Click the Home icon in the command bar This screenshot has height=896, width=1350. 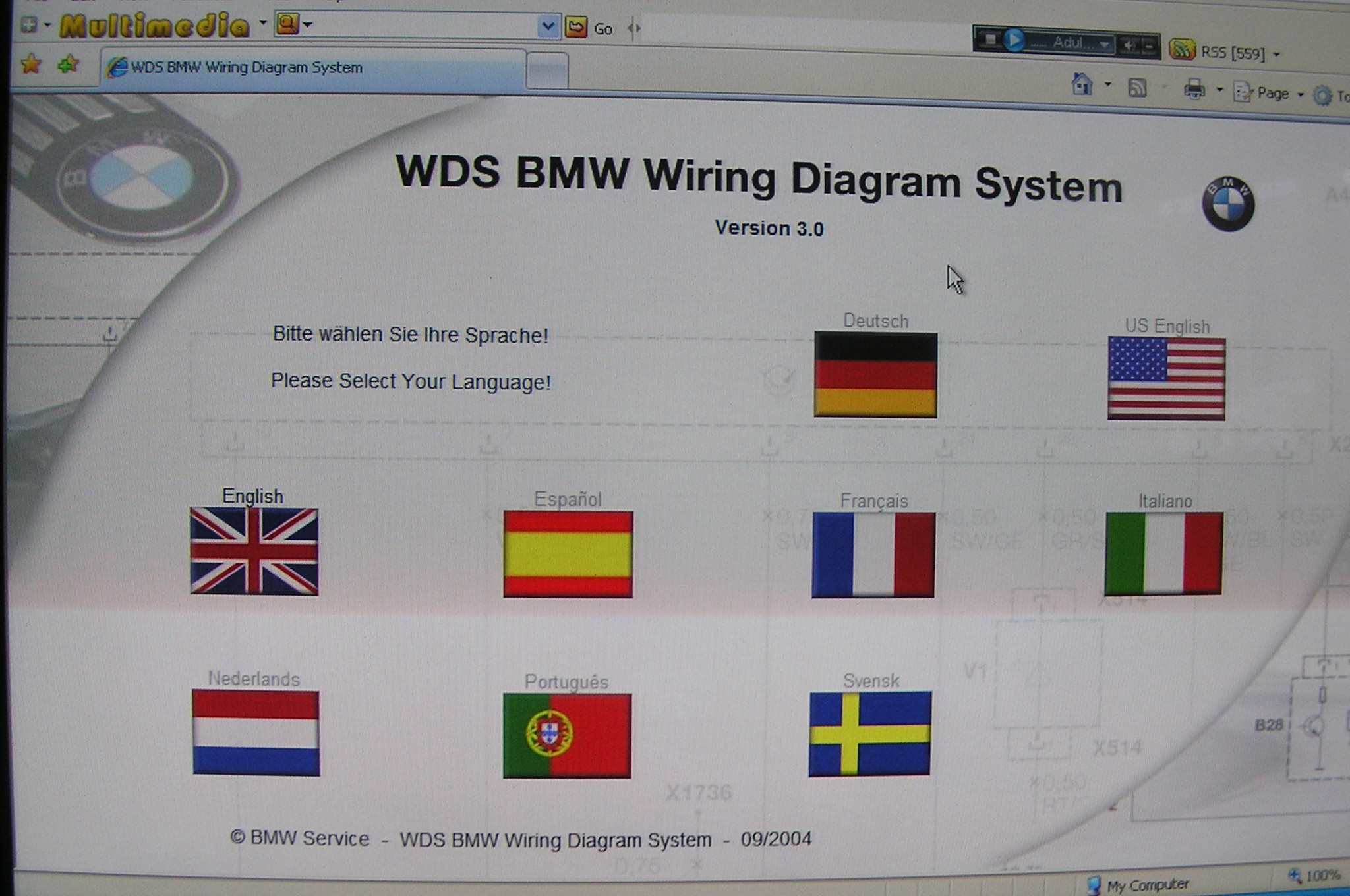tap(1082, 84)
